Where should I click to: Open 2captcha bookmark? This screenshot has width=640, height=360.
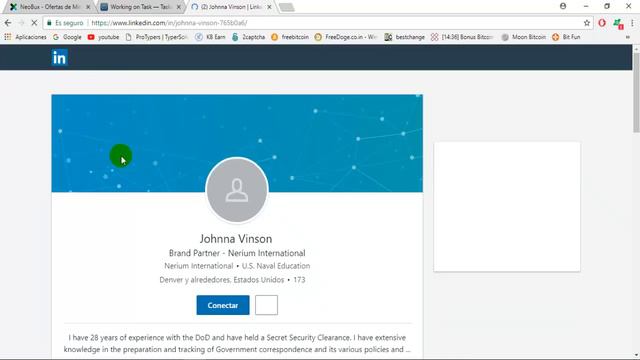[249, 37]
